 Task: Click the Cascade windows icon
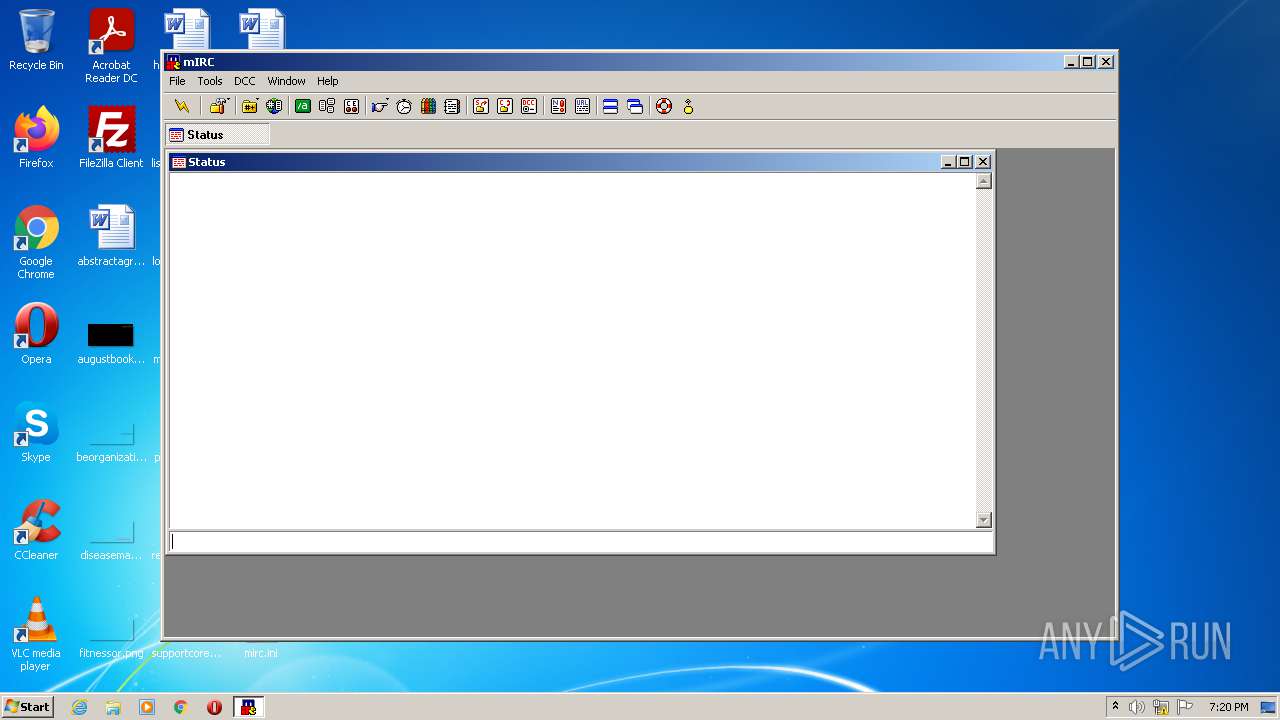click(635, 106)
